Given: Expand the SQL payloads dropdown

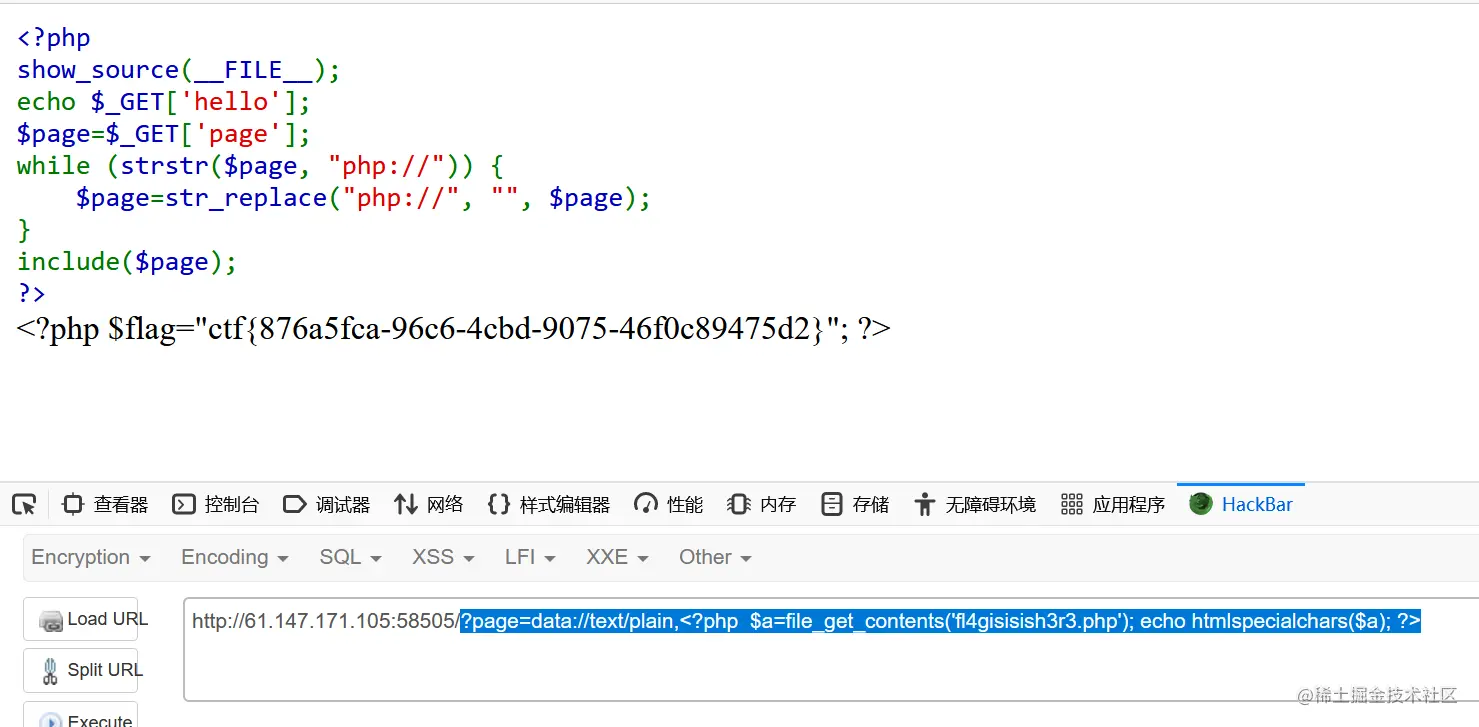Looking at the screenshot, I should click(x=348, y=557).
